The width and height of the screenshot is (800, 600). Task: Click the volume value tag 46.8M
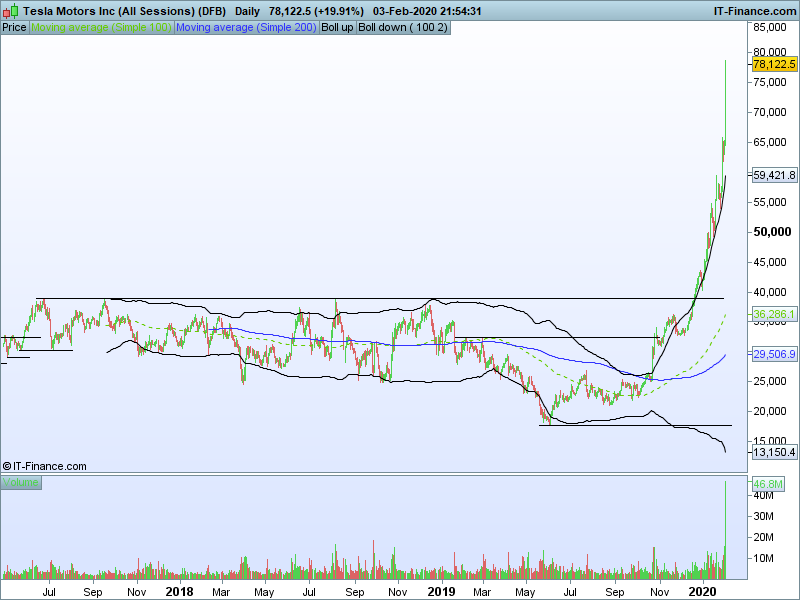coord(768,484)
